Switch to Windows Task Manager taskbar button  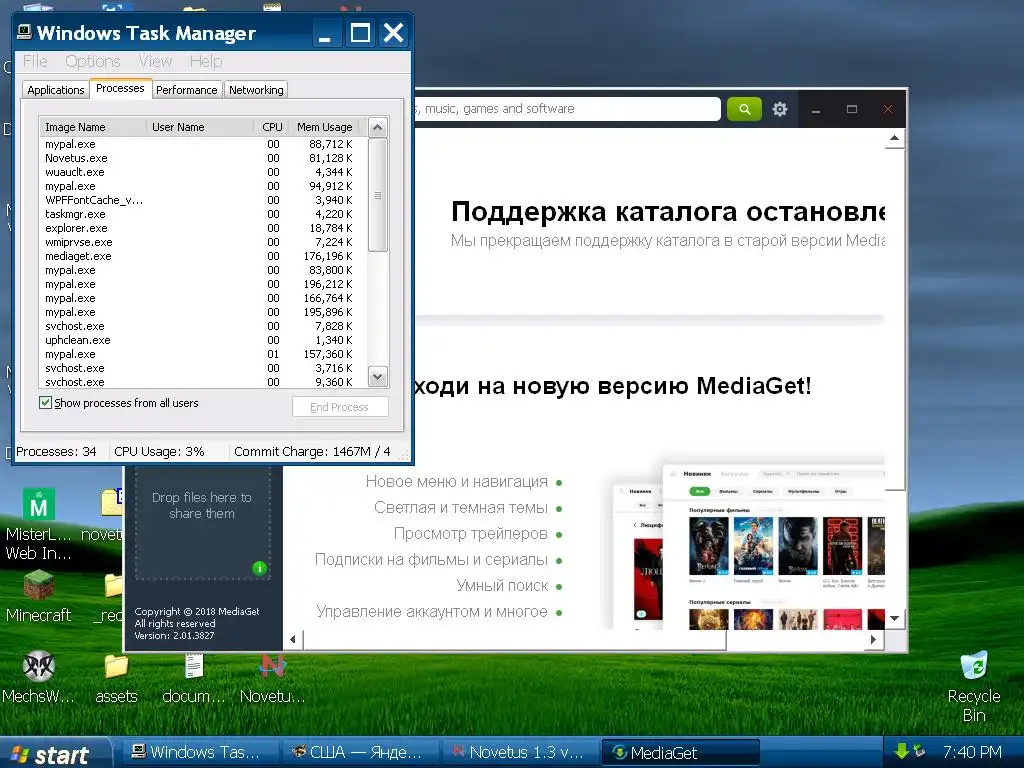pos(200,752)
